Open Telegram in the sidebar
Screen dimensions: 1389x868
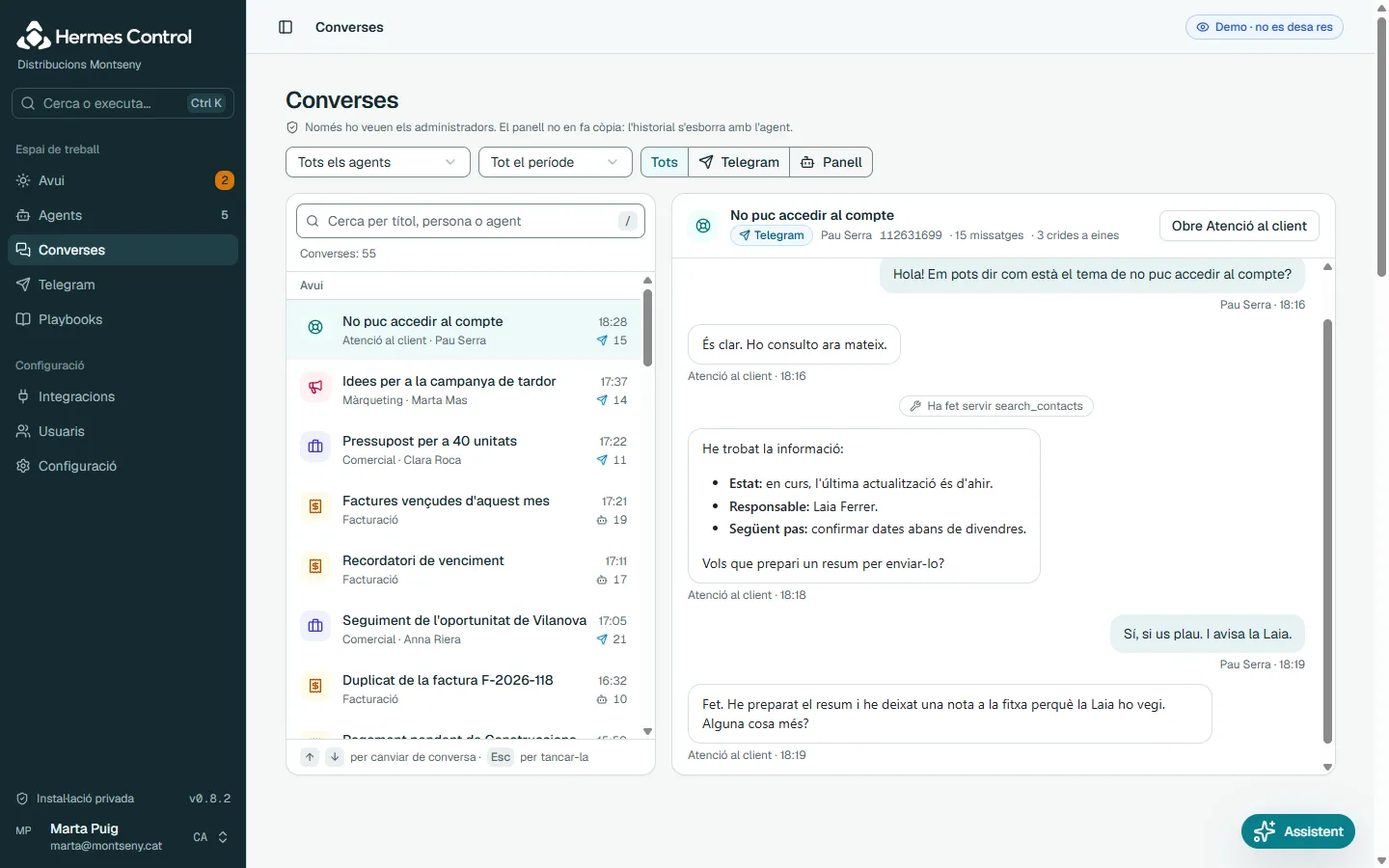tap(123, 285)
